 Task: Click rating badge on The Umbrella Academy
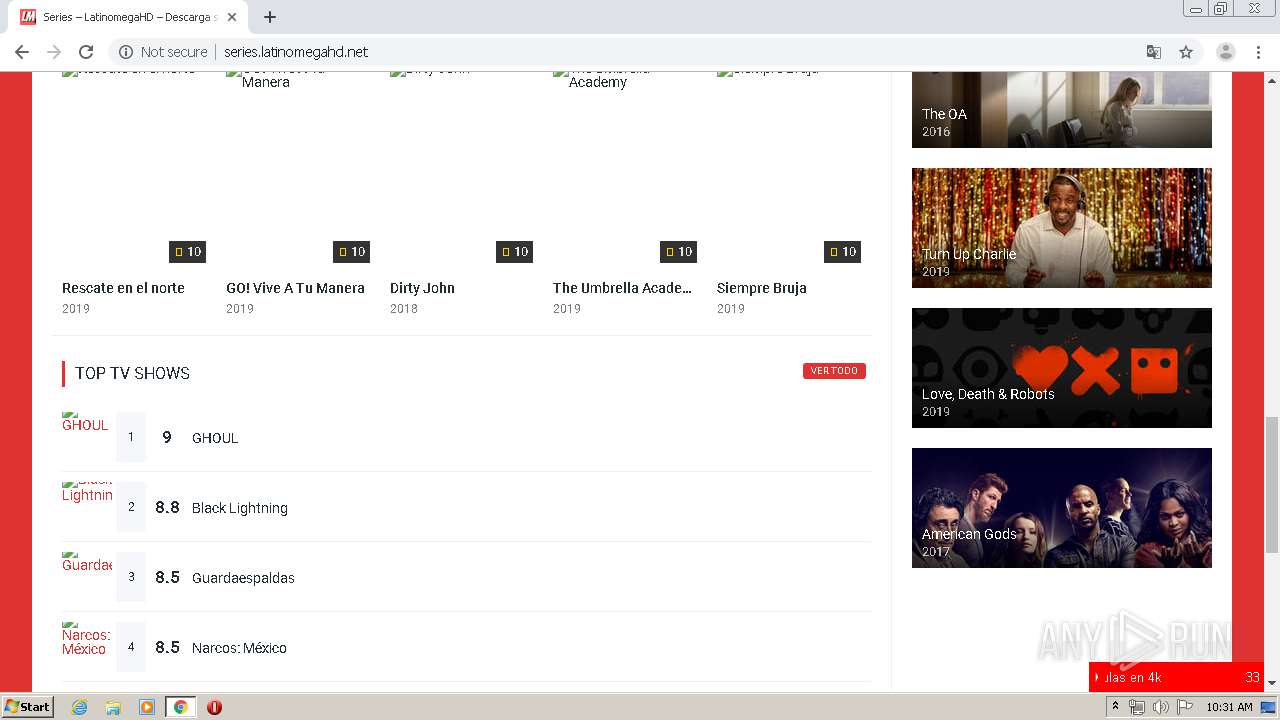pos(678,252)
